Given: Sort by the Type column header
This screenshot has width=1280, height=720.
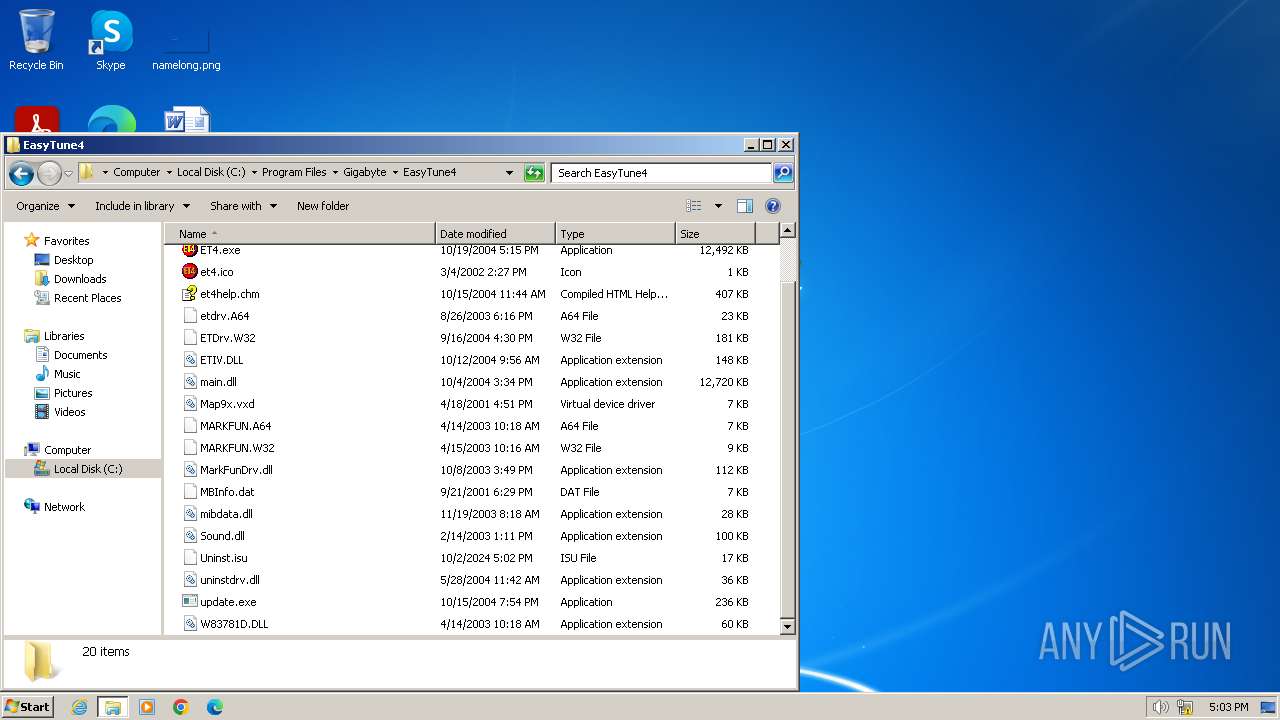Looking at the screenshot, I should [615, 234].
